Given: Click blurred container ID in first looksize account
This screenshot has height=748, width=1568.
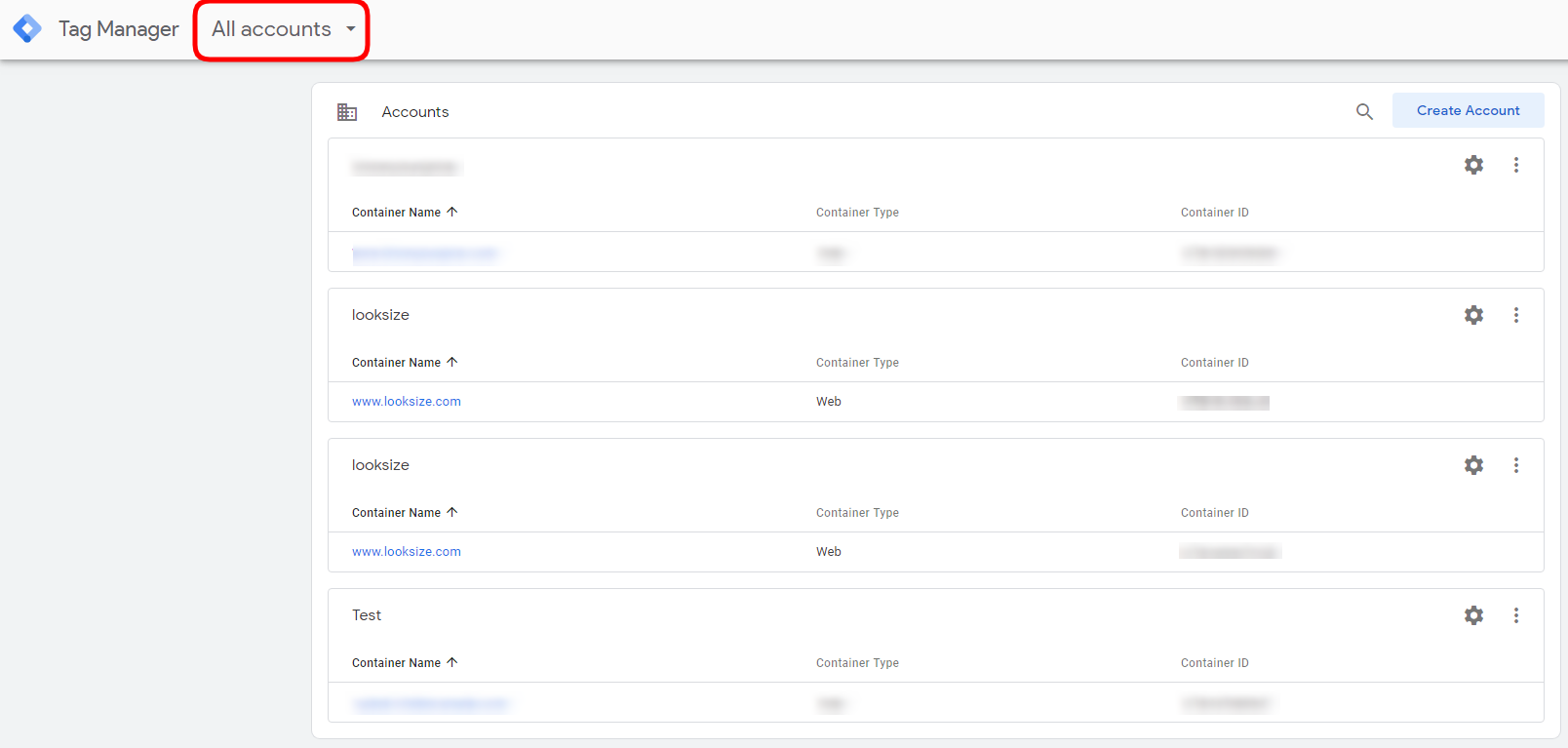Looking at the screenshot, I should pyautogui.click(x=1225, y=402).
